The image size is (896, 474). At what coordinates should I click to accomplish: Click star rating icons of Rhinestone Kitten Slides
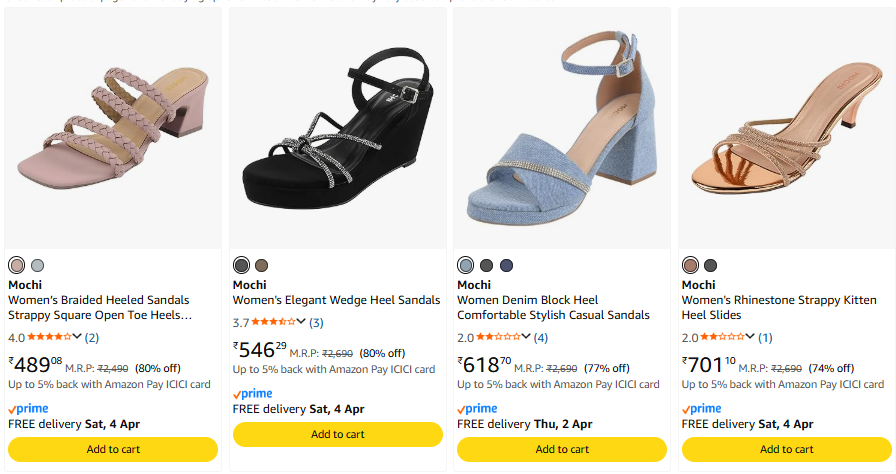point(722,337)
